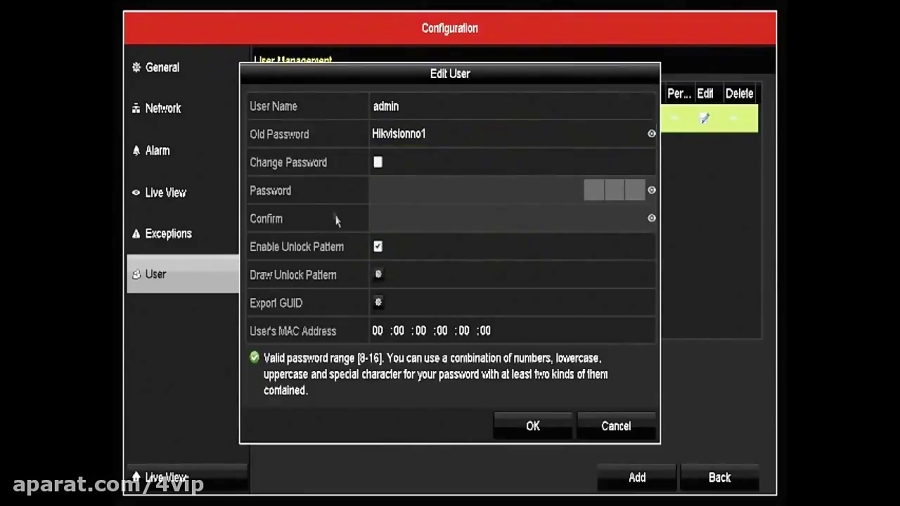Toggle visibility of the Password field
The width and height of the screenshot is (900, 506).
click(x=651, y=190)
